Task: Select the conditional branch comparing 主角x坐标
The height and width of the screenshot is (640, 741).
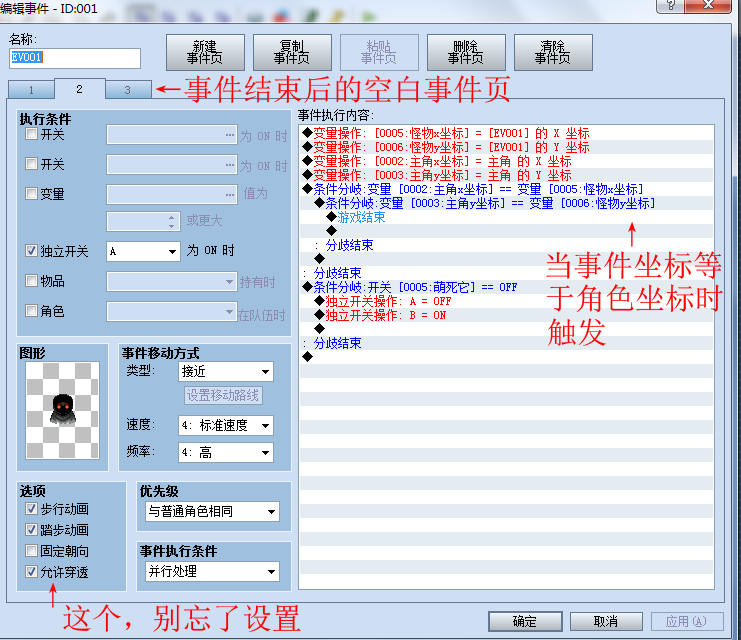Action: 506,190
